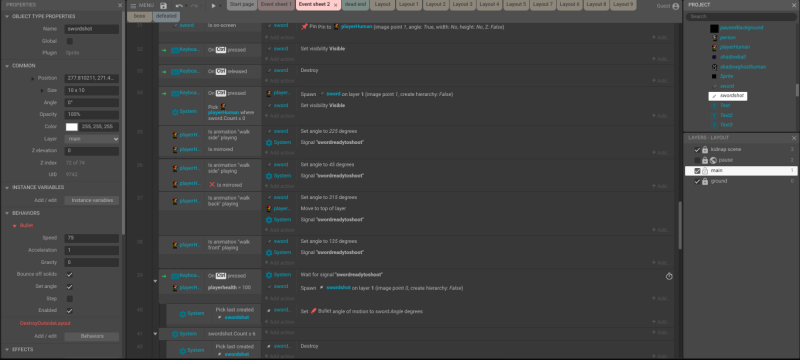The height and width of the screenshot is (360, 800).
Task: Close the Project panel
Action: click(794, 5)
